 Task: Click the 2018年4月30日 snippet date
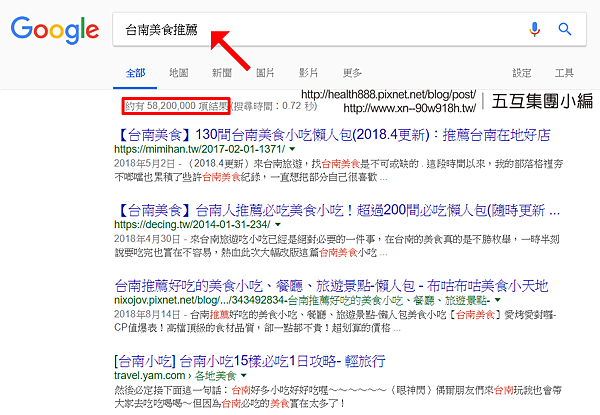[147, 239]
